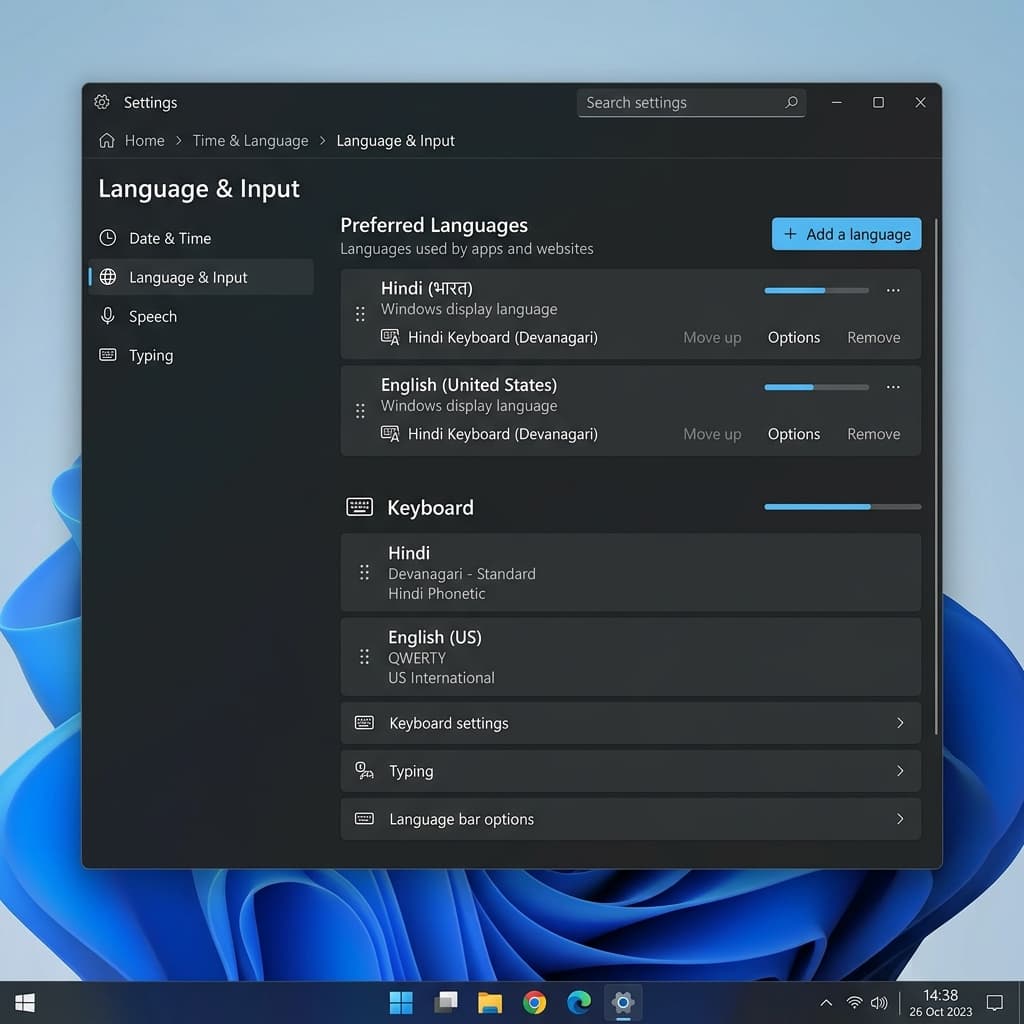The width and height of the screenshot is (1024, 1024).
Task: Open Date & Time in the sidebar
Action: 201,238
